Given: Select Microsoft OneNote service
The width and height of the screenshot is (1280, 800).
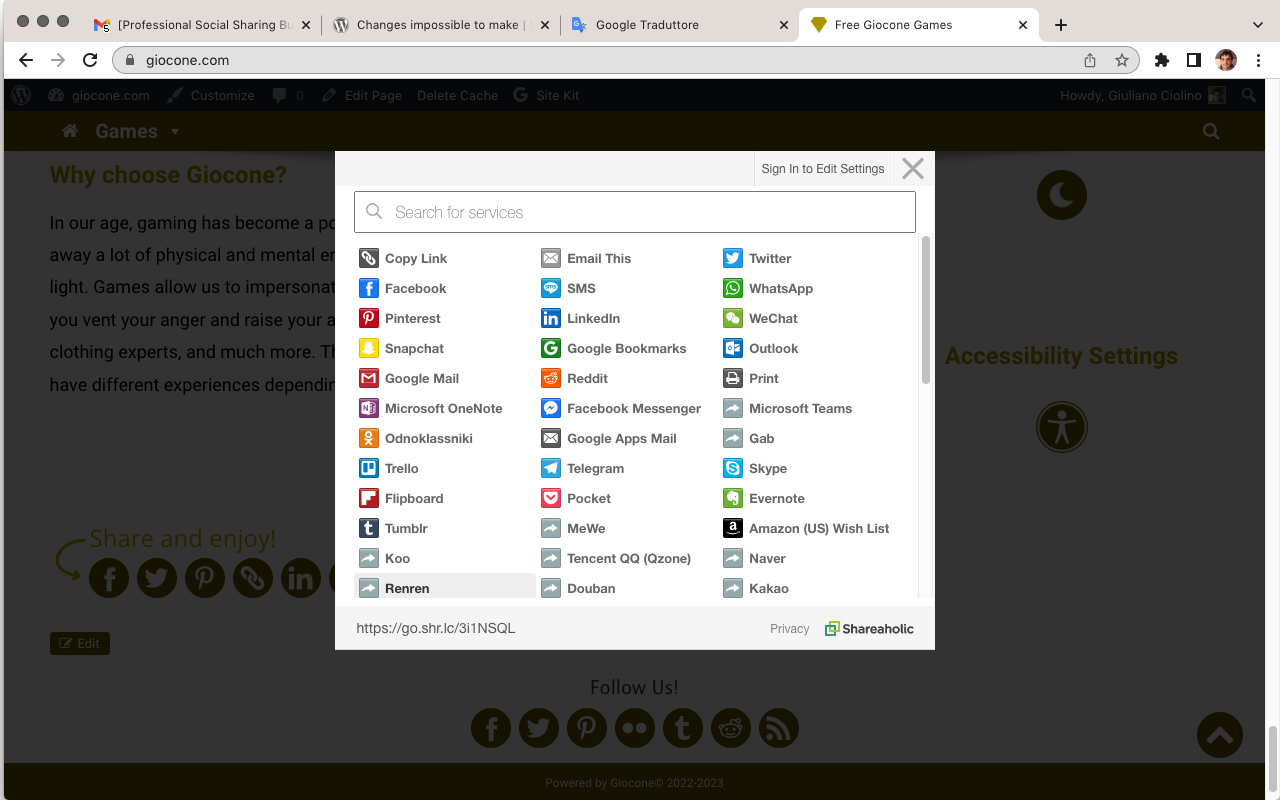Looking at the screenshot, I should [431, 408].
